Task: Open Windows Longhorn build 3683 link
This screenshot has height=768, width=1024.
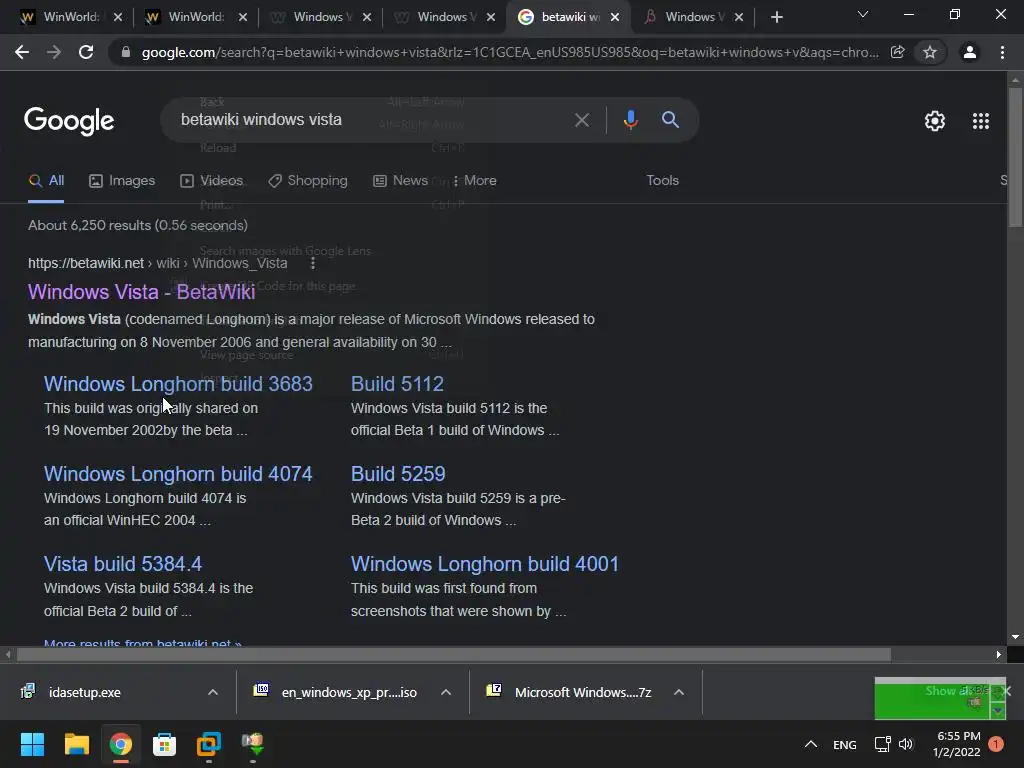Action: (x=178, y=383)
